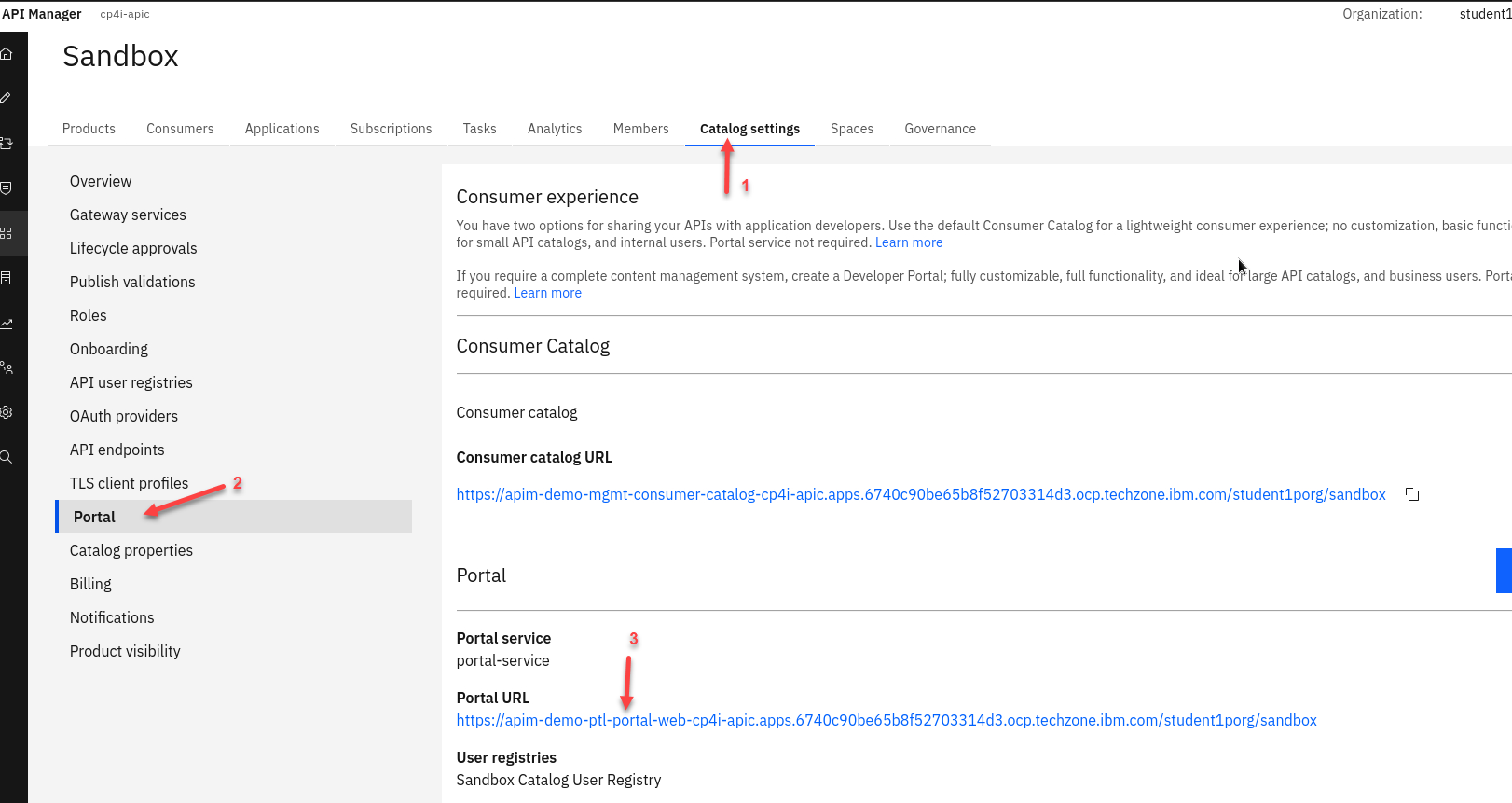
Task: Copy the Consumer catalog URL using copy icon
Action: pos(1412,494)
